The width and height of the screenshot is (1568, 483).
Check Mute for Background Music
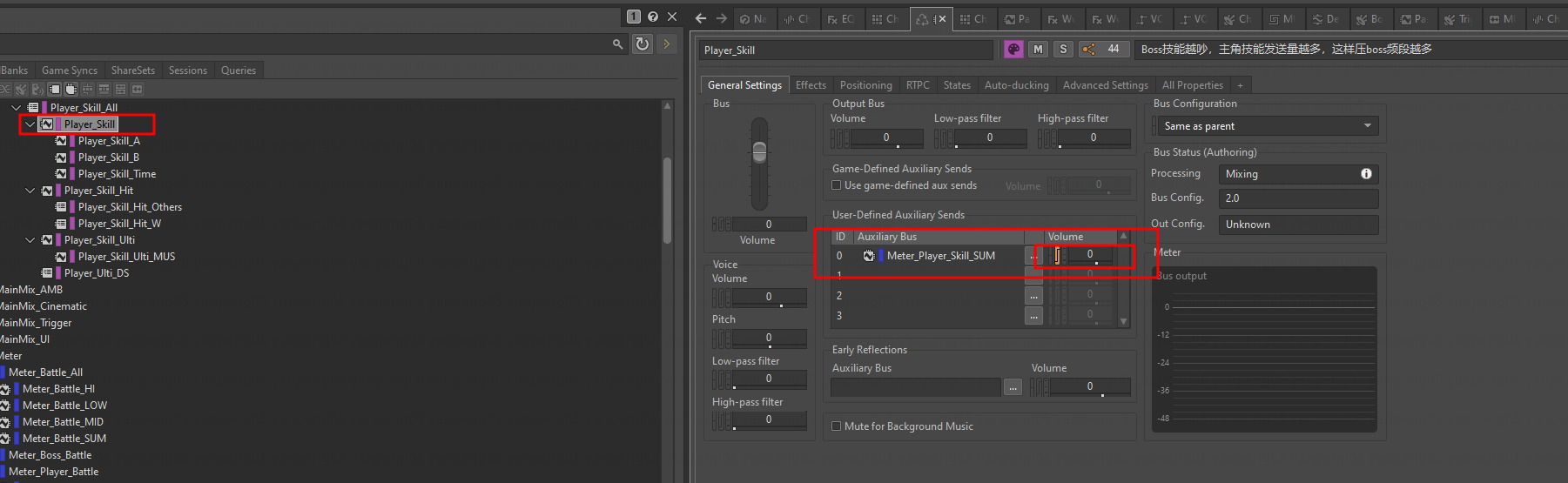click(x=837, y=426)
